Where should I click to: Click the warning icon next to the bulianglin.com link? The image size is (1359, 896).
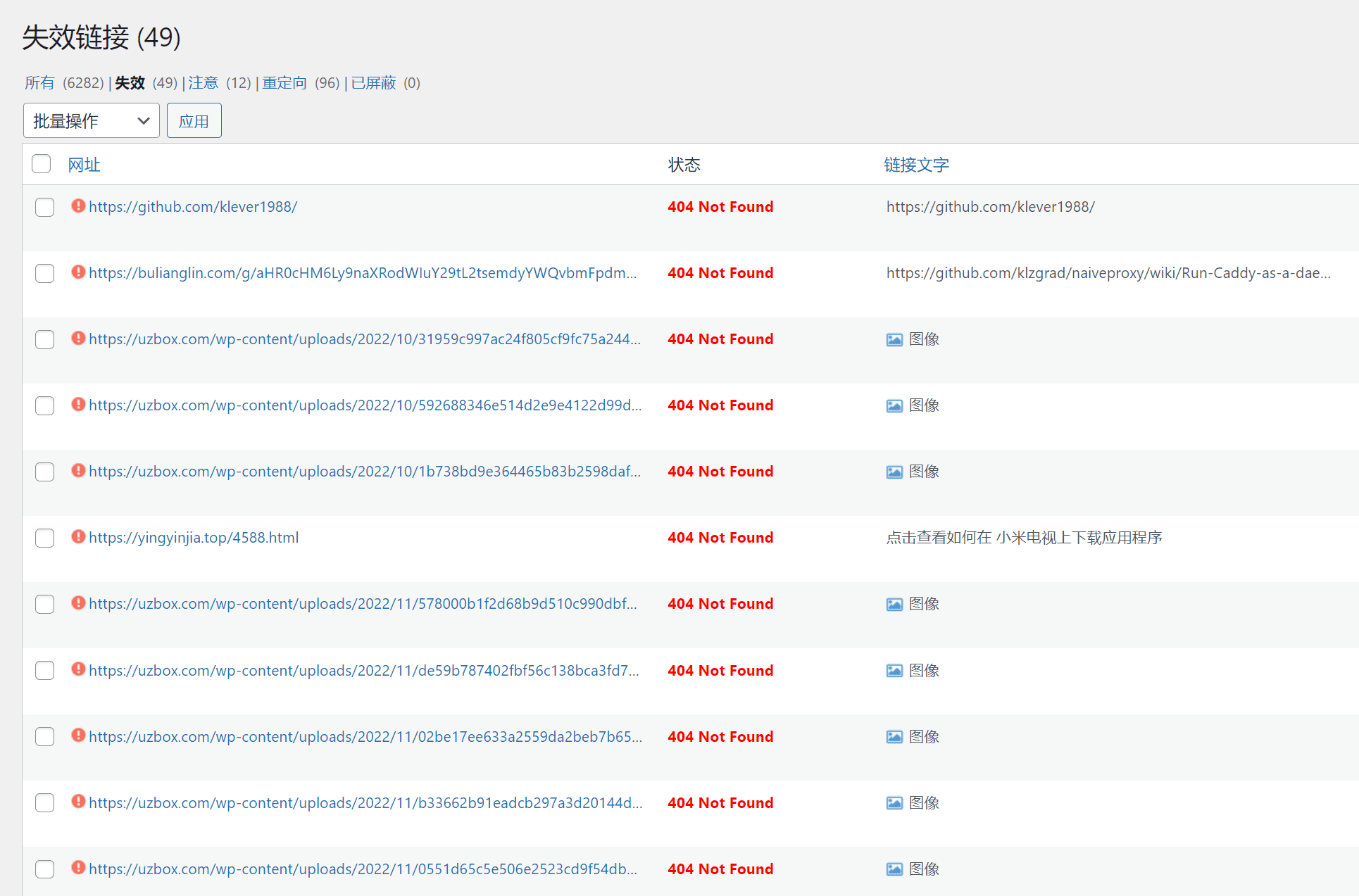[78, 272]
